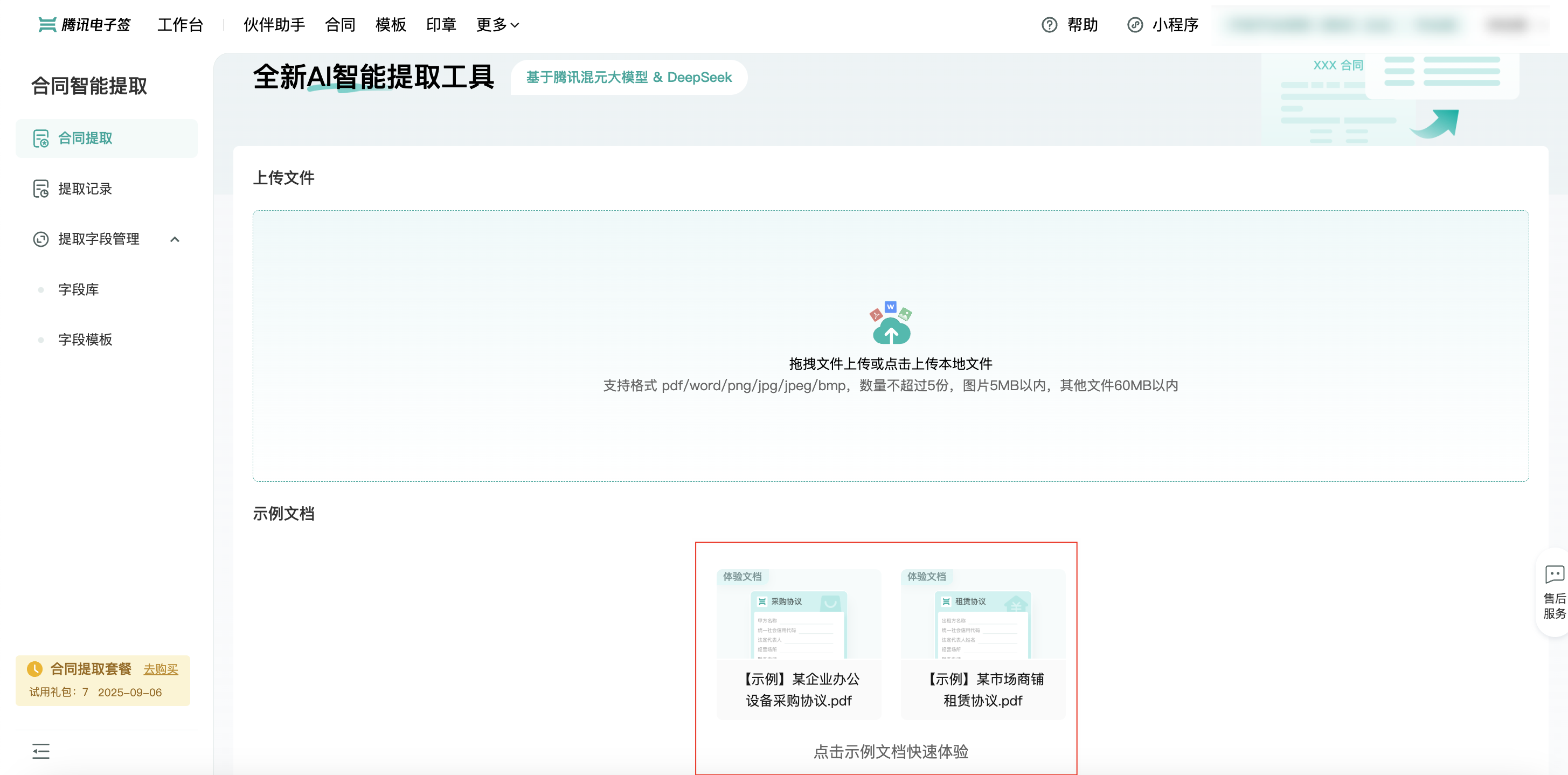
Task: Open 字段模板 in the sidebar
Action: (x=85, y=340)
